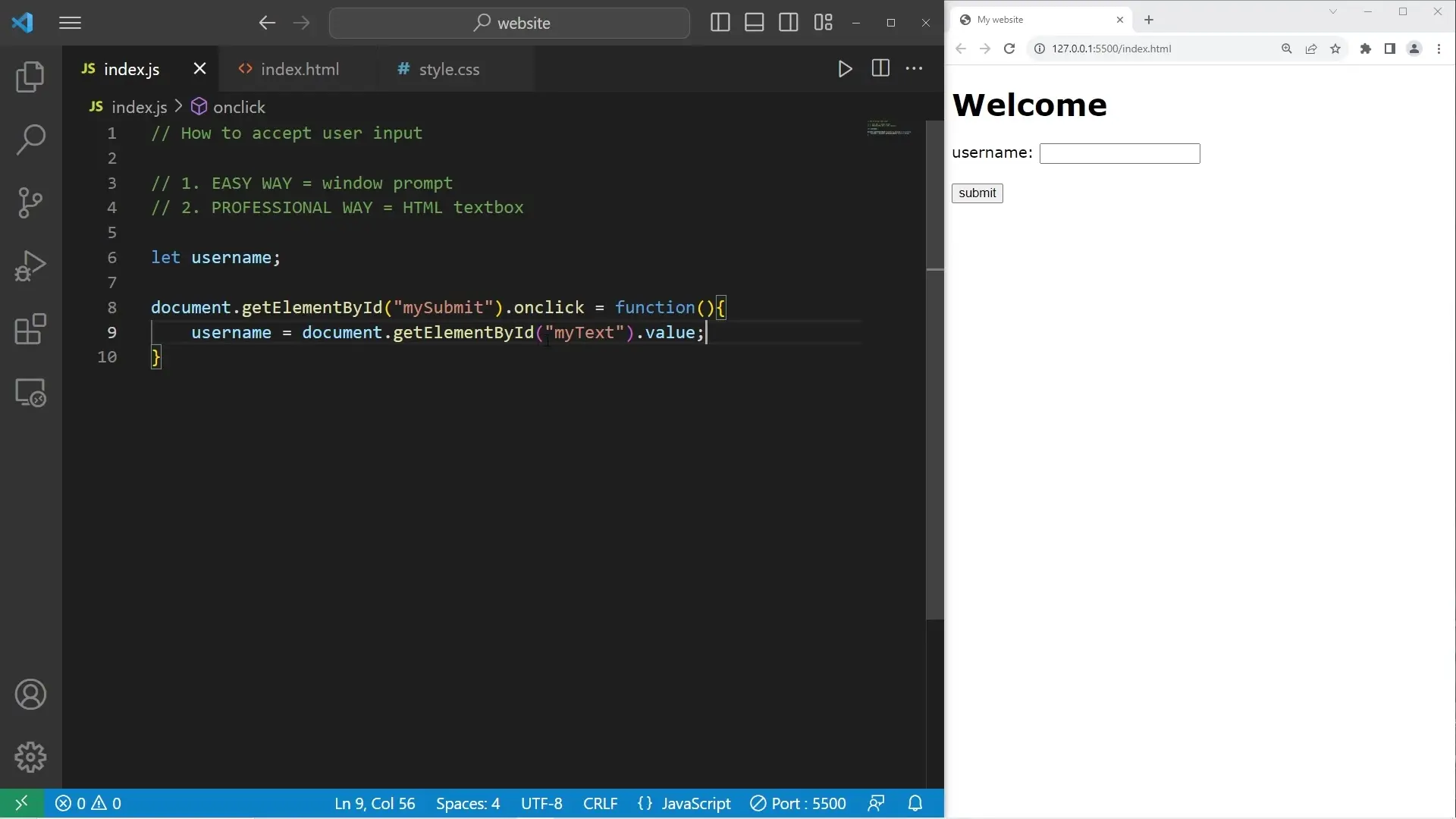Viewport: 1456px width, 819px height.
Task: Run the current index.js file
Action: [x=845, y=69]
